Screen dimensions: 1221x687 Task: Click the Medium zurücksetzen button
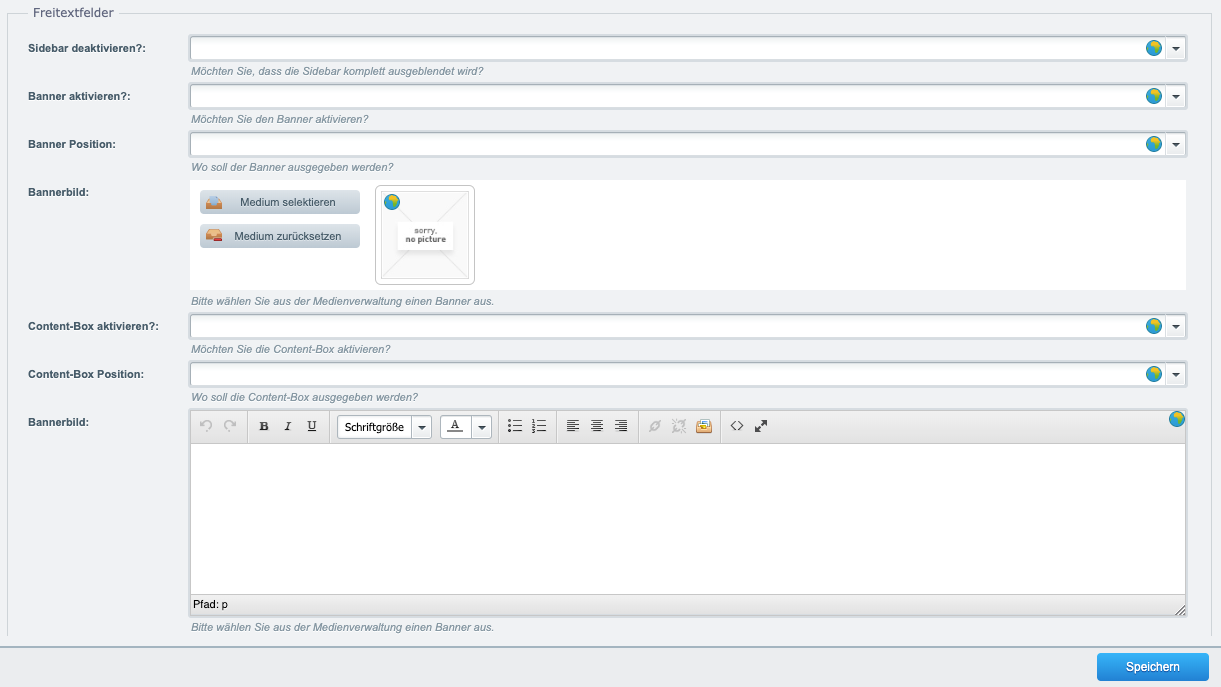(x=280, y=236)
